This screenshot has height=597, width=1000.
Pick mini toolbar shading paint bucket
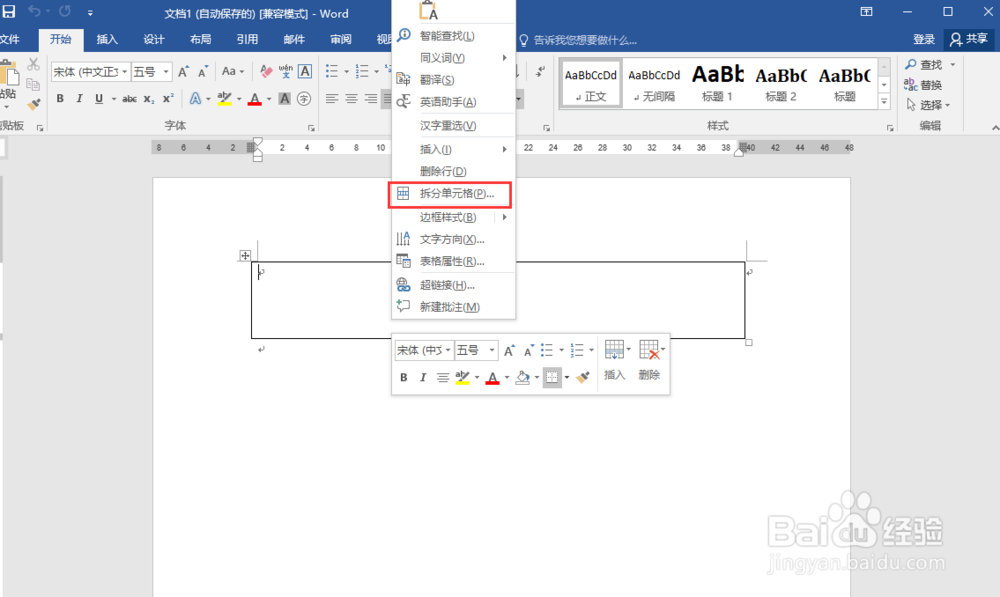point(522,377)
